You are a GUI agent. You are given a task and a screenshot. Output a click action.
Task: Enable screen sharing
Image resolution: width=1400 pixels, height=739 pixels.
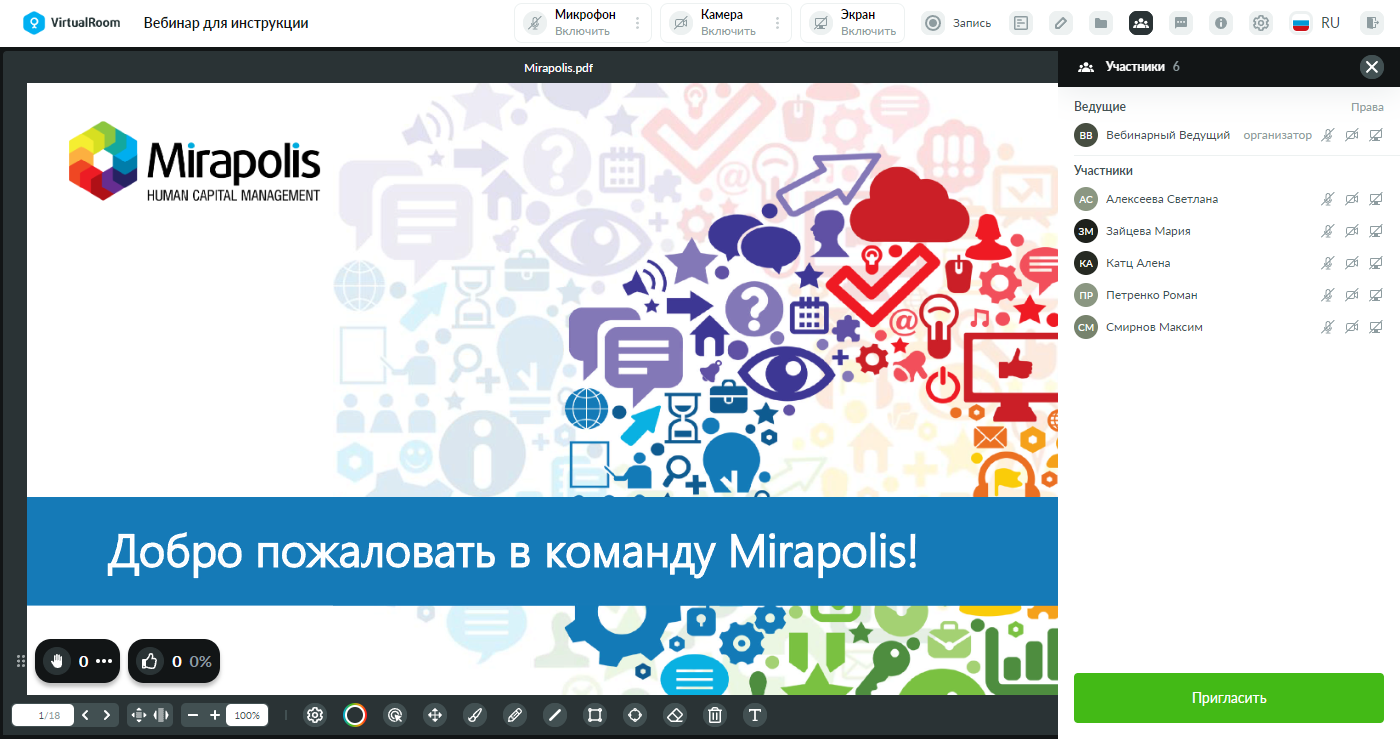pos(853,23)
